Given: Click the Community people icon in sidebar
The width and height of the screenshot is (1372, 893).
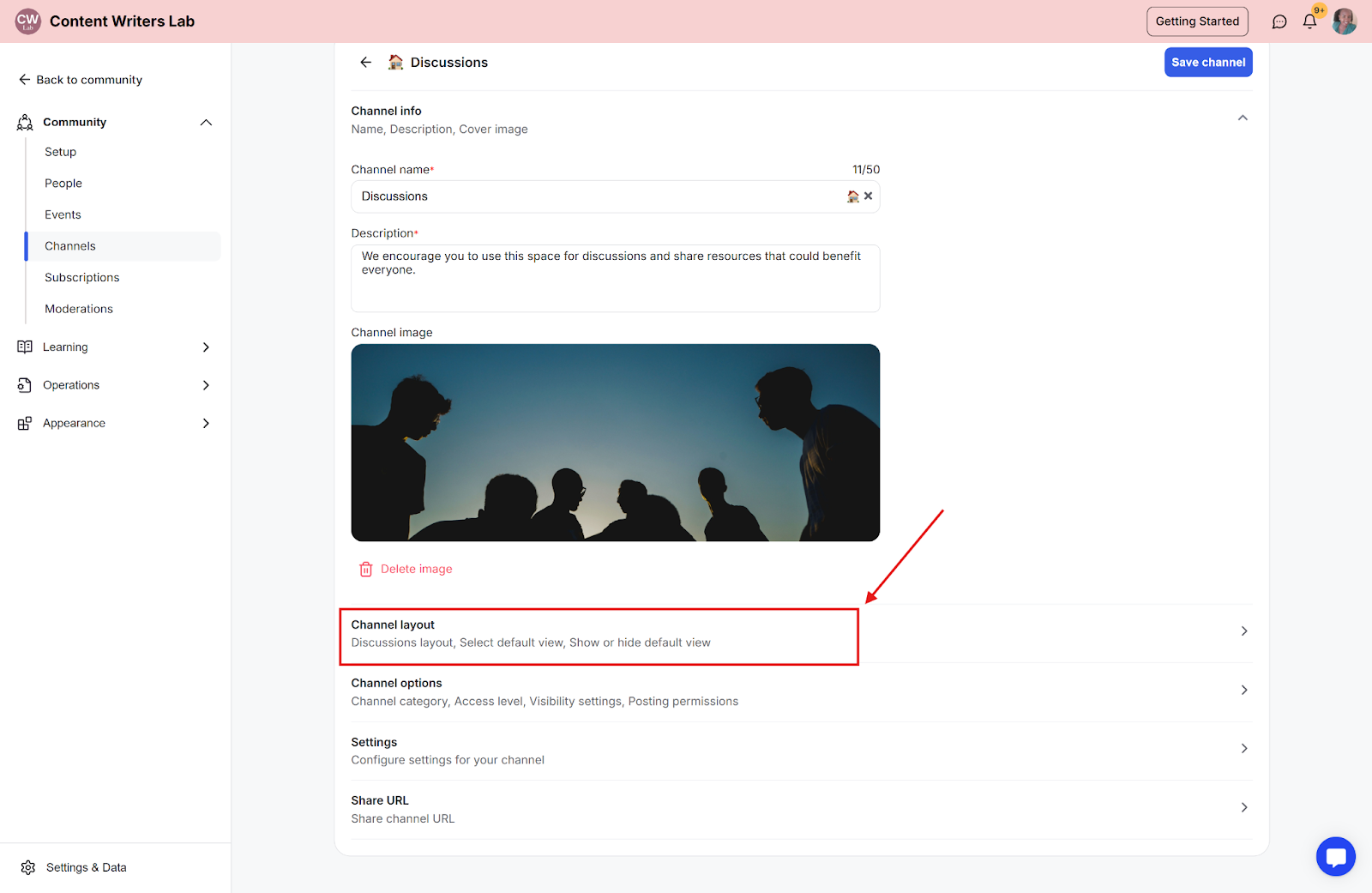Looking at the screenshot, I should 25,122.
